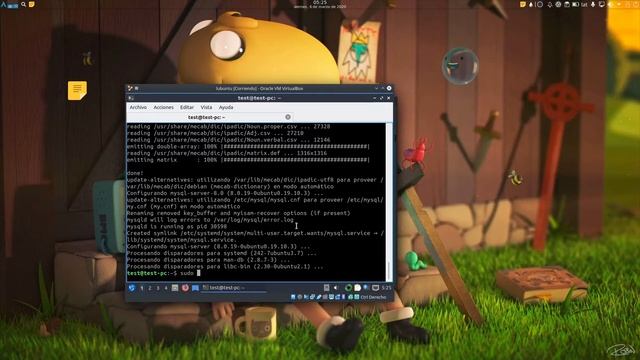Viewport: 640px width, 360px height.
Task: Click the guest panel clock 5:25
Action: [386, 288]
